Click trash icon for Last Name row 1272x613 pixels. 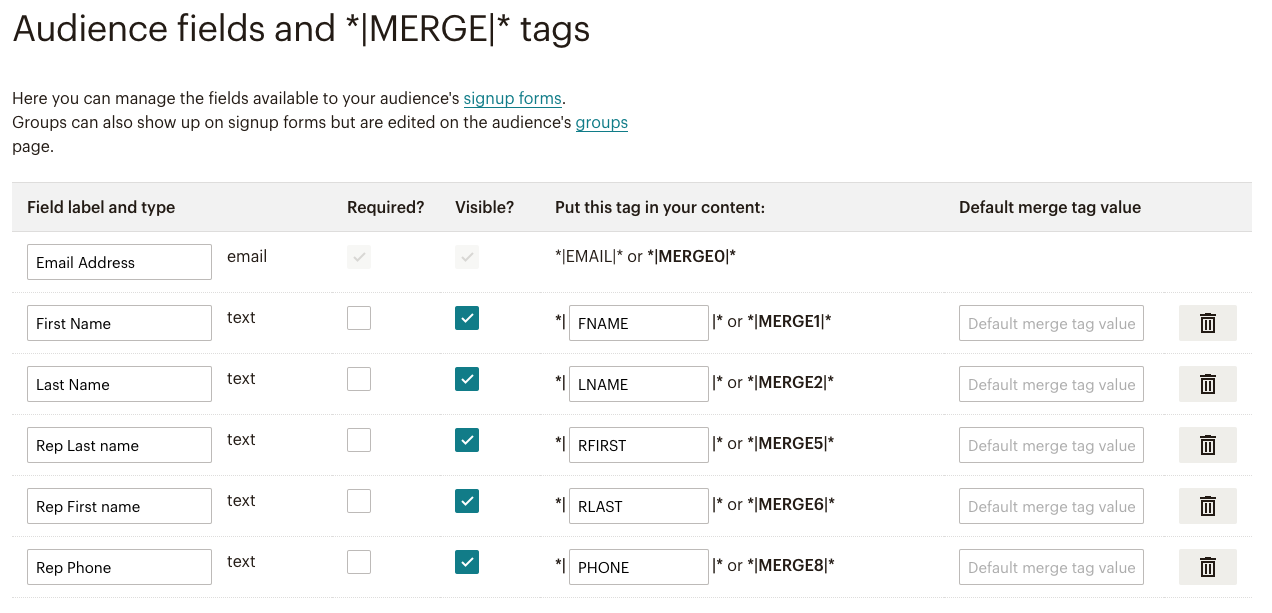(1207, 384)
